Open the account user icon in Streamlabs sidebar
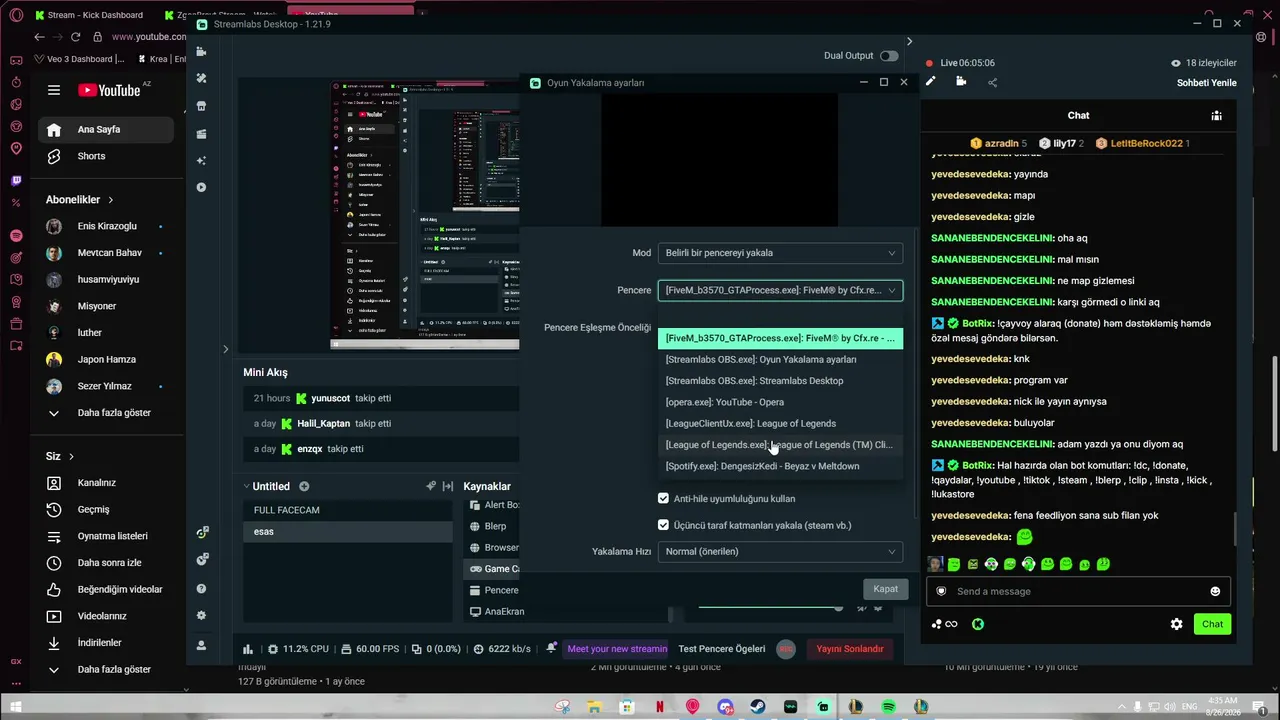The height and width of the screenshot is (720, 1280). tap(201, 645)
